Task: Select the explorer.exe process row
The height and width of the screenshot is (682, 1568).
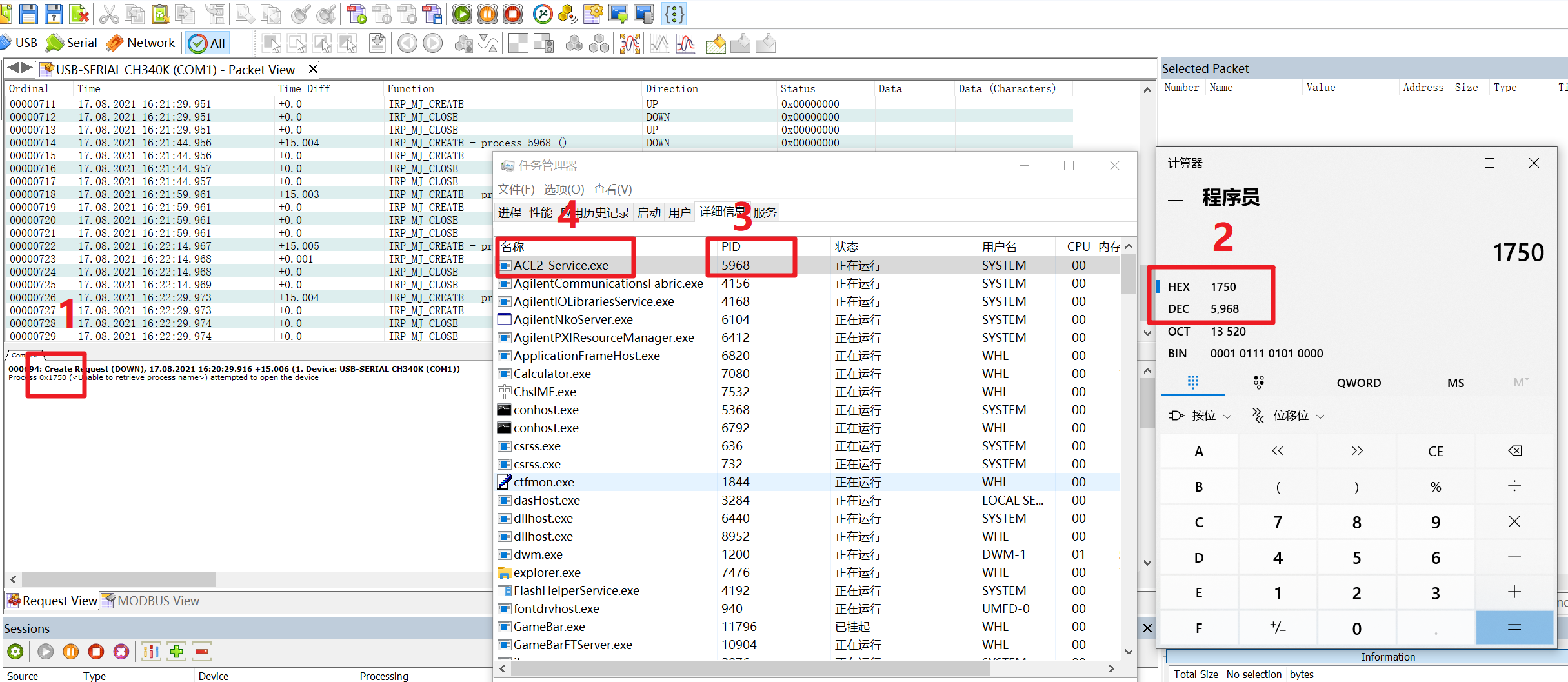Action: coord(808,572)
